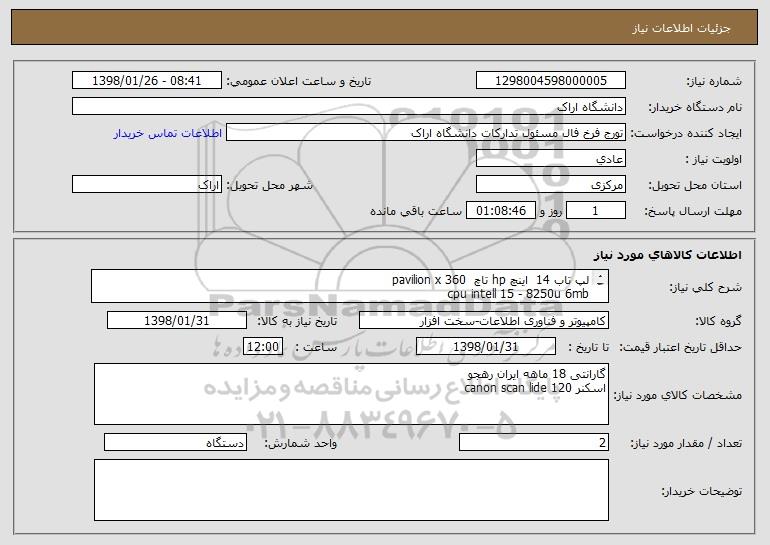Image resolution: width=770 pixels, height=545 pixels.
Task: Click the label واحد شمارش
Action: click(x=301, y=443)
